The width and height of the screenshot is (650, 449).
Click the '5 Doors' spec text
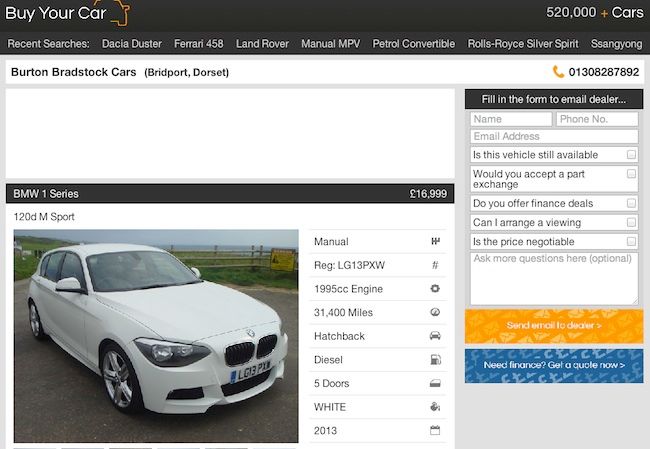[331, 383]
